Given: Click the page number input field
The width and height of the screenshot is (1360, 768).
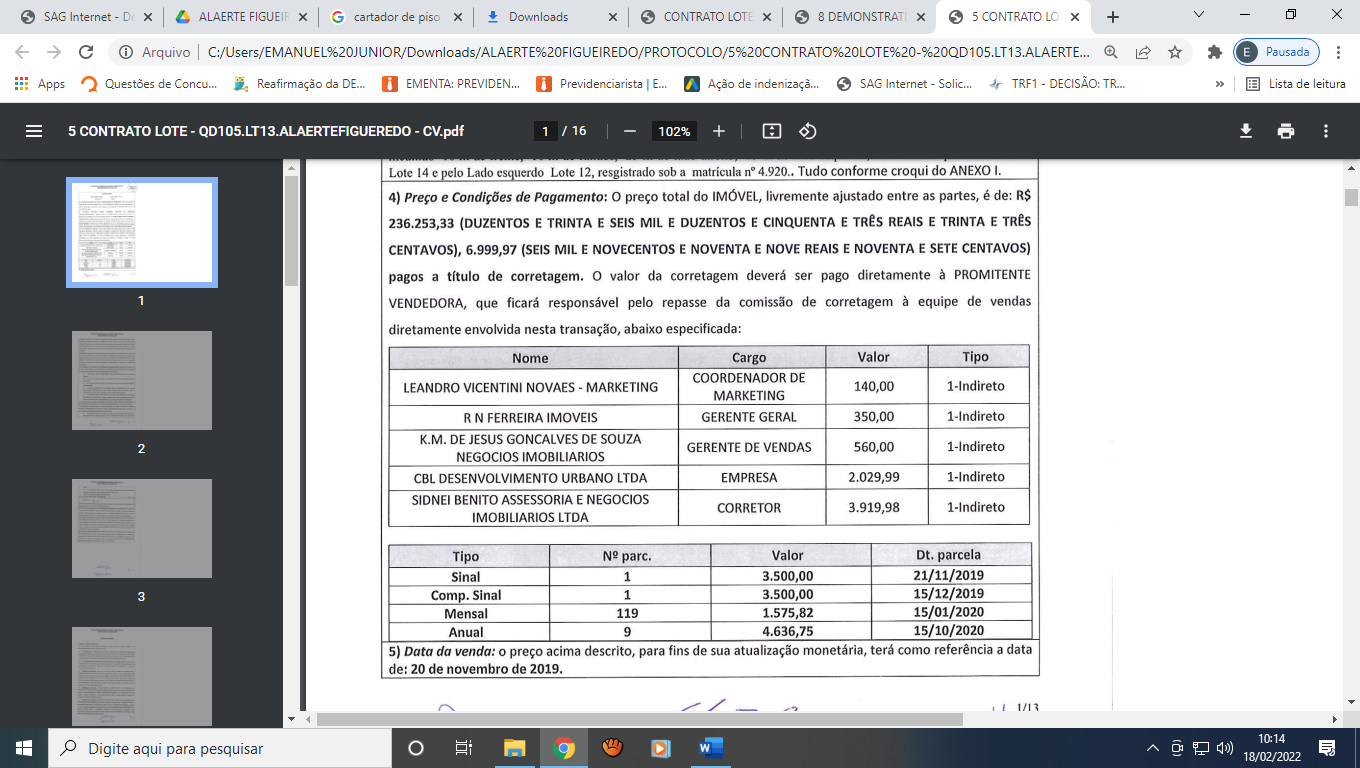Looking at the screenshot, I should point(545,131).
